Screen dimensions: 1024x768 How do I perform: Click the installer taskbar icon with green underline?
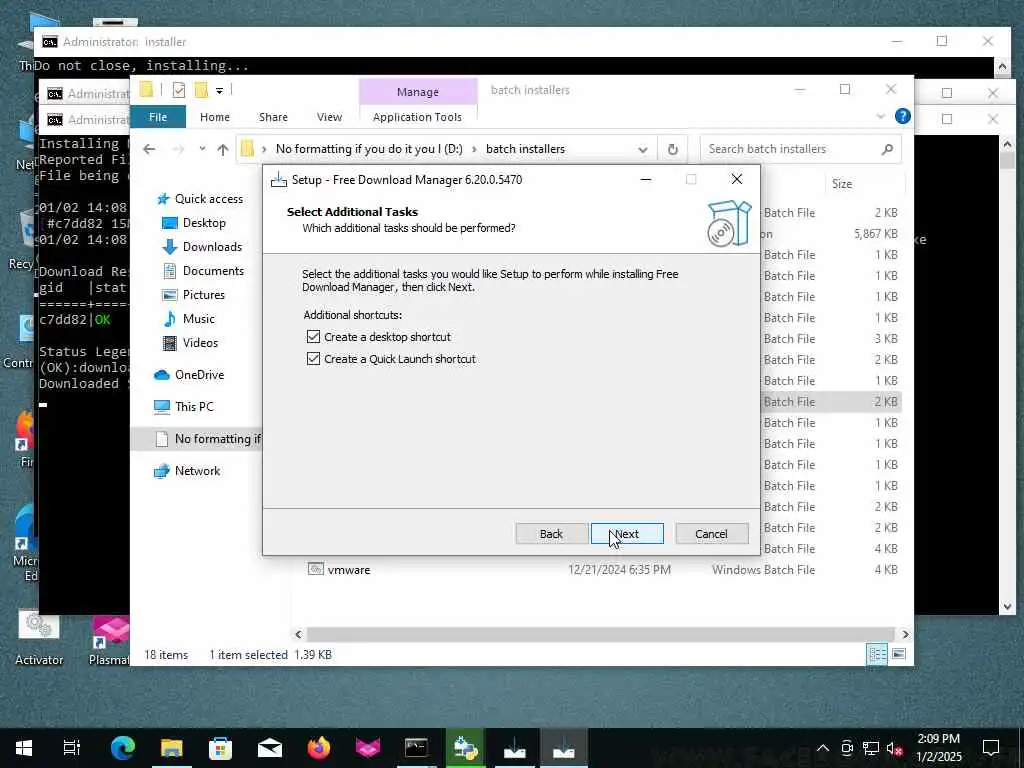pos(466,748)
